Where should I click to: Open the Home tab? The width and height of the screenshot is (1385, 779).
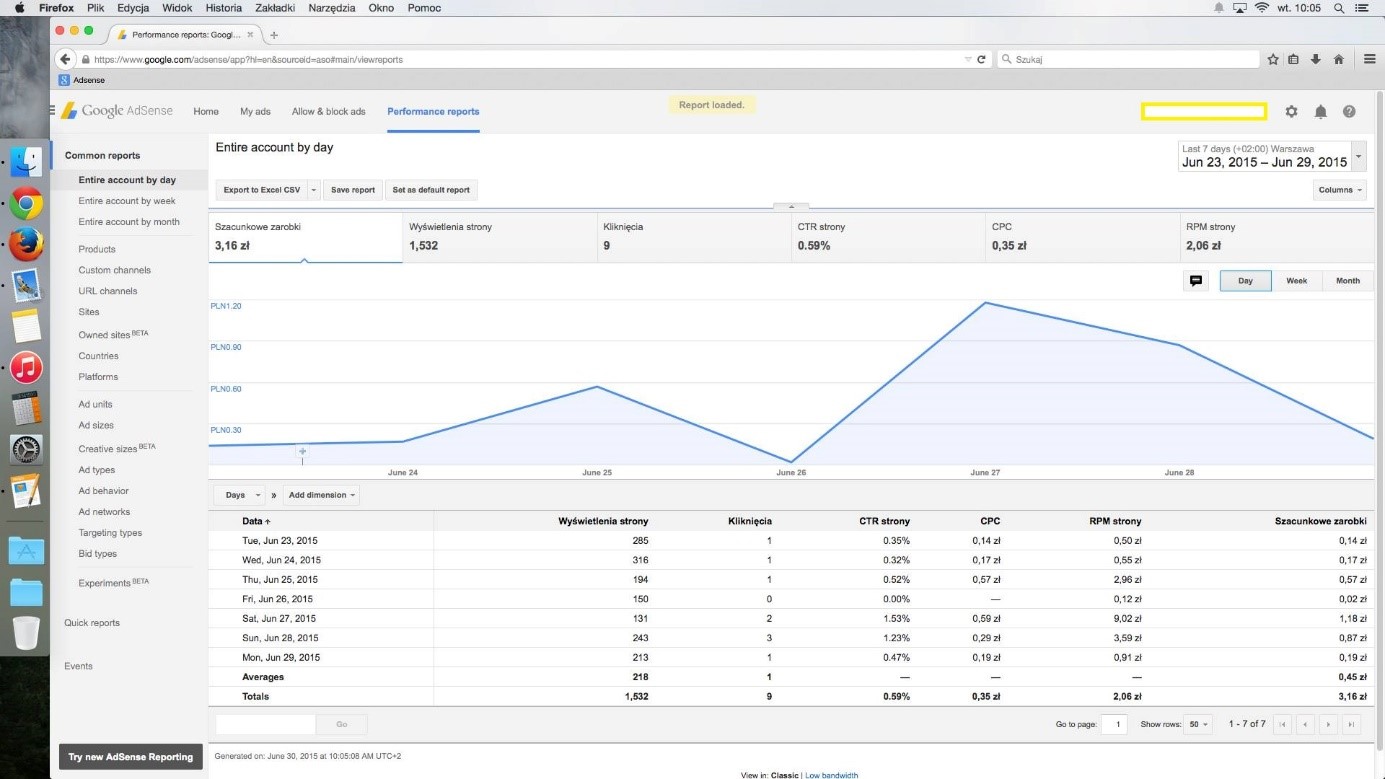(206, 112)
